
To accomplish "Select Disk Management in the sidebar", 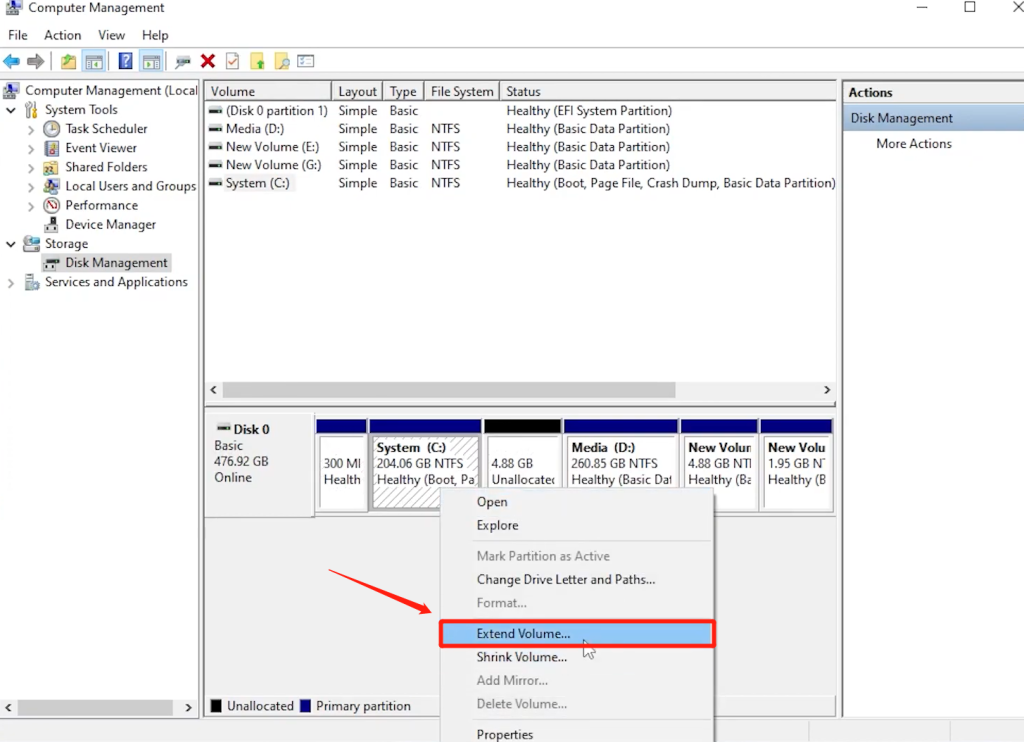I will coord(114,262).
